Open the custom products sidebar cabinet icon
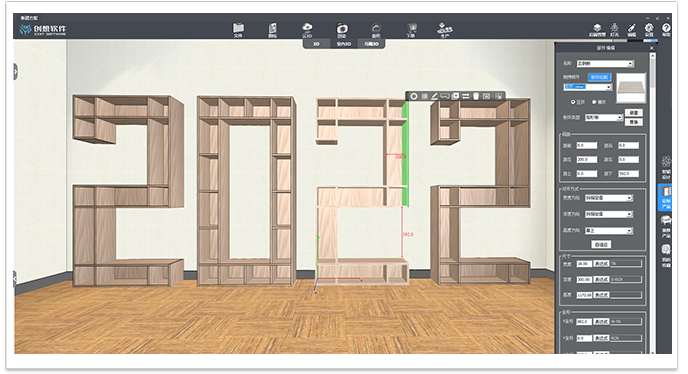The height and width of the screenshot is (374, 688). coord(666,198)
